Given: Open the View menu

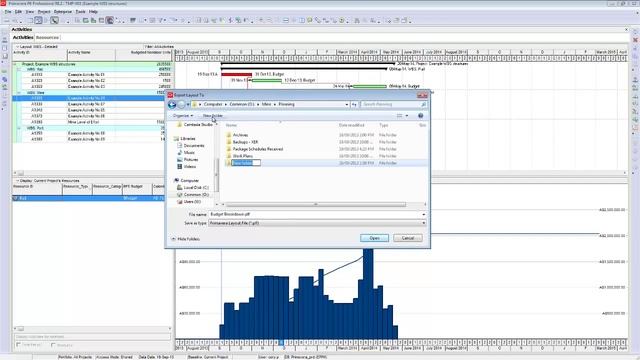Looking at the screenshot, I should tap(30, 12).
